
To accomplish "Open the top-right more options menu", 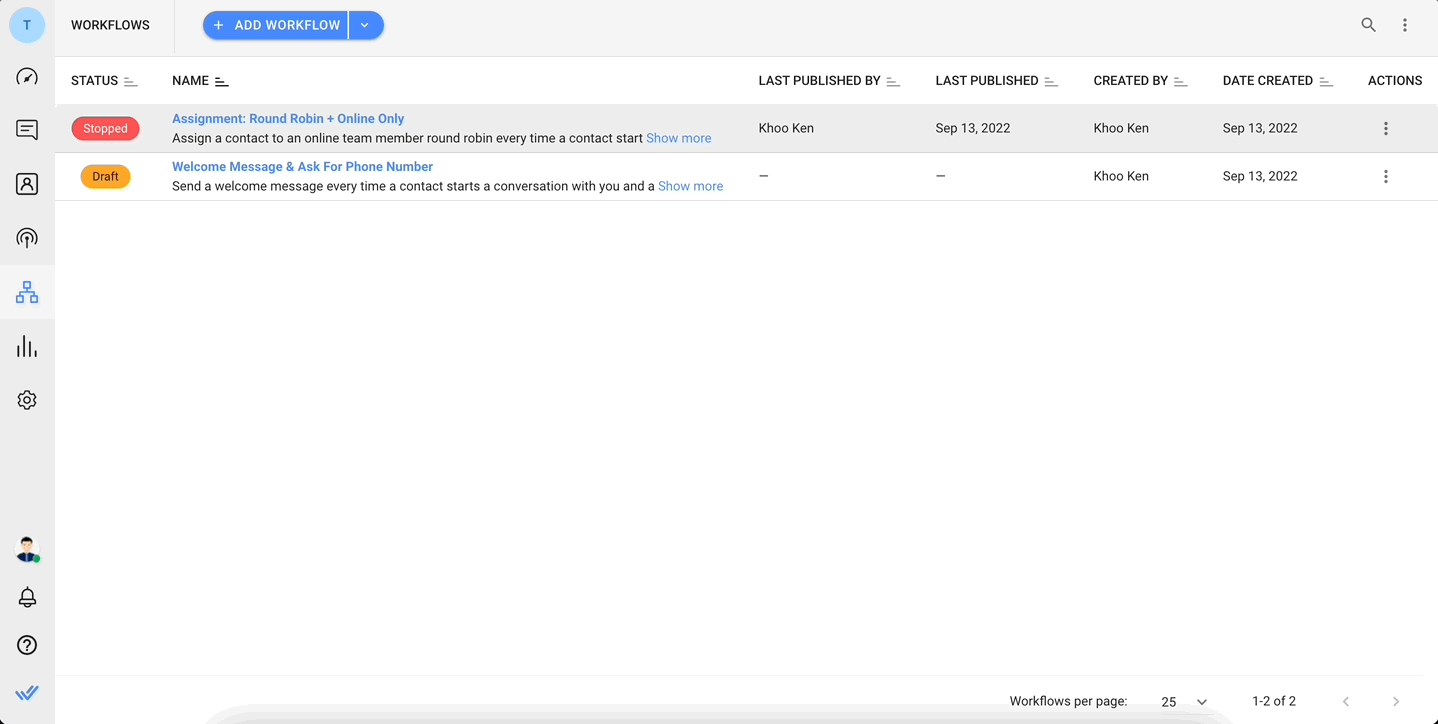I will [x=1405, y=25].
